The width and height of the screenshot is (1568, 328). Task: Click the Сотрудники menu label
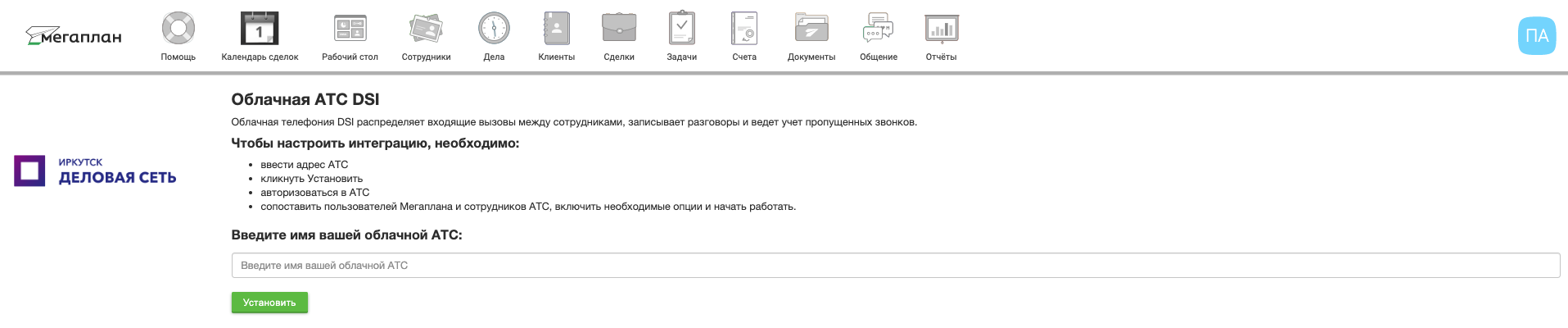[x=426, y=57]
